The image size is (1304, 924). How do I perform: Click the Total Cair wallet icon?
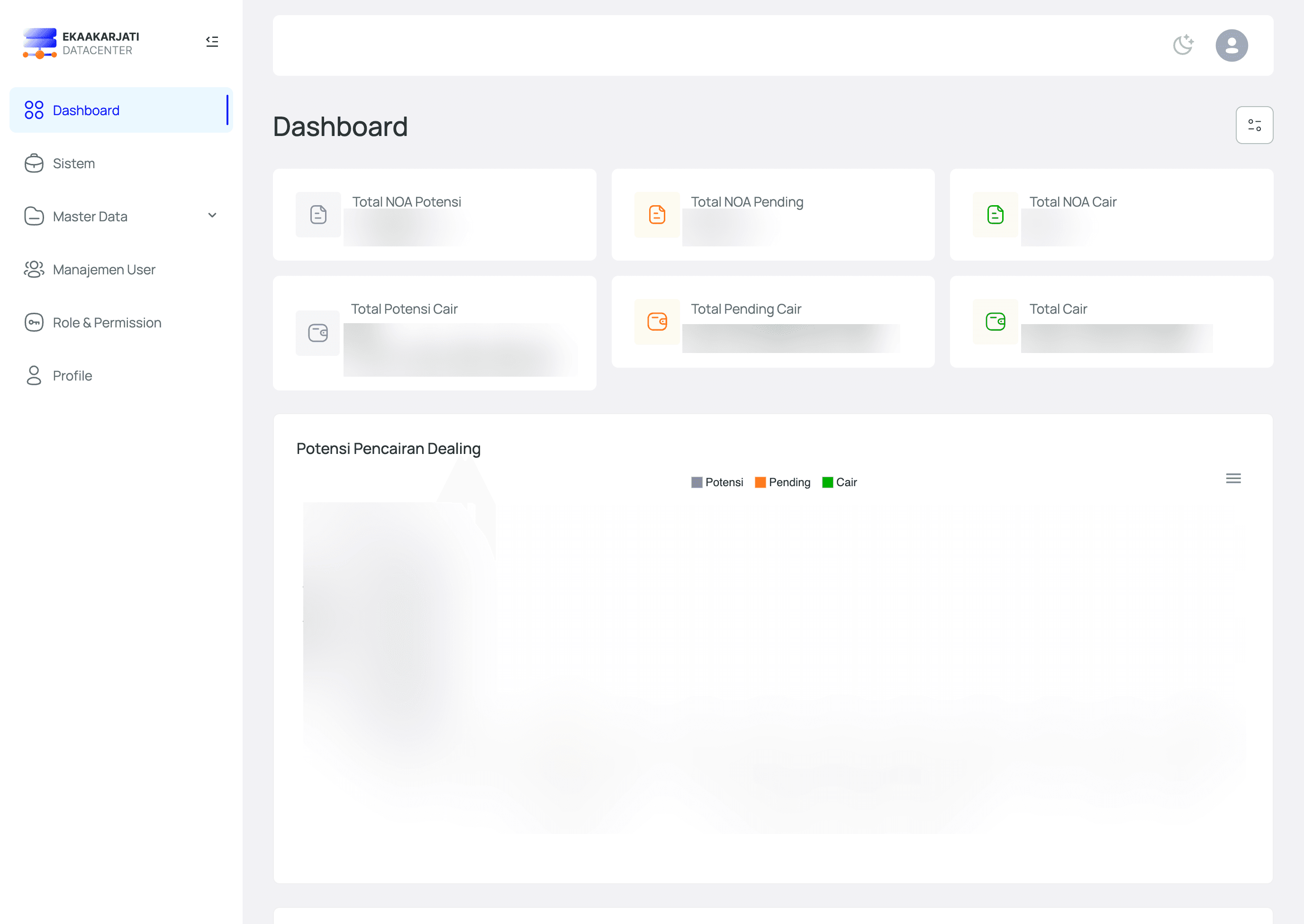point(996,321)
